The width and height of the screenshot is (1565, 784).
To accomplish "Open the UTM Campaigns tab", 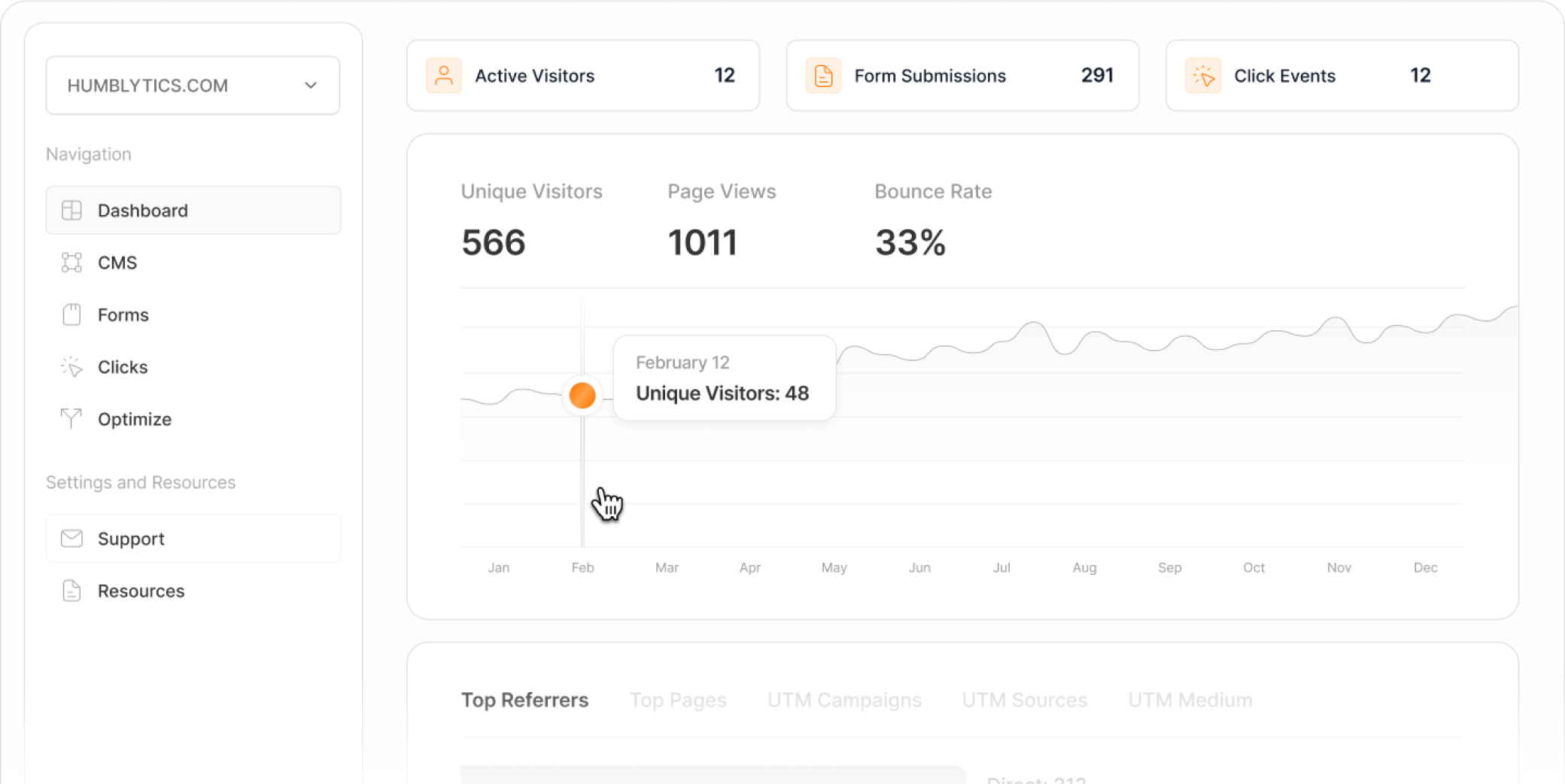I will coord(845,700).
